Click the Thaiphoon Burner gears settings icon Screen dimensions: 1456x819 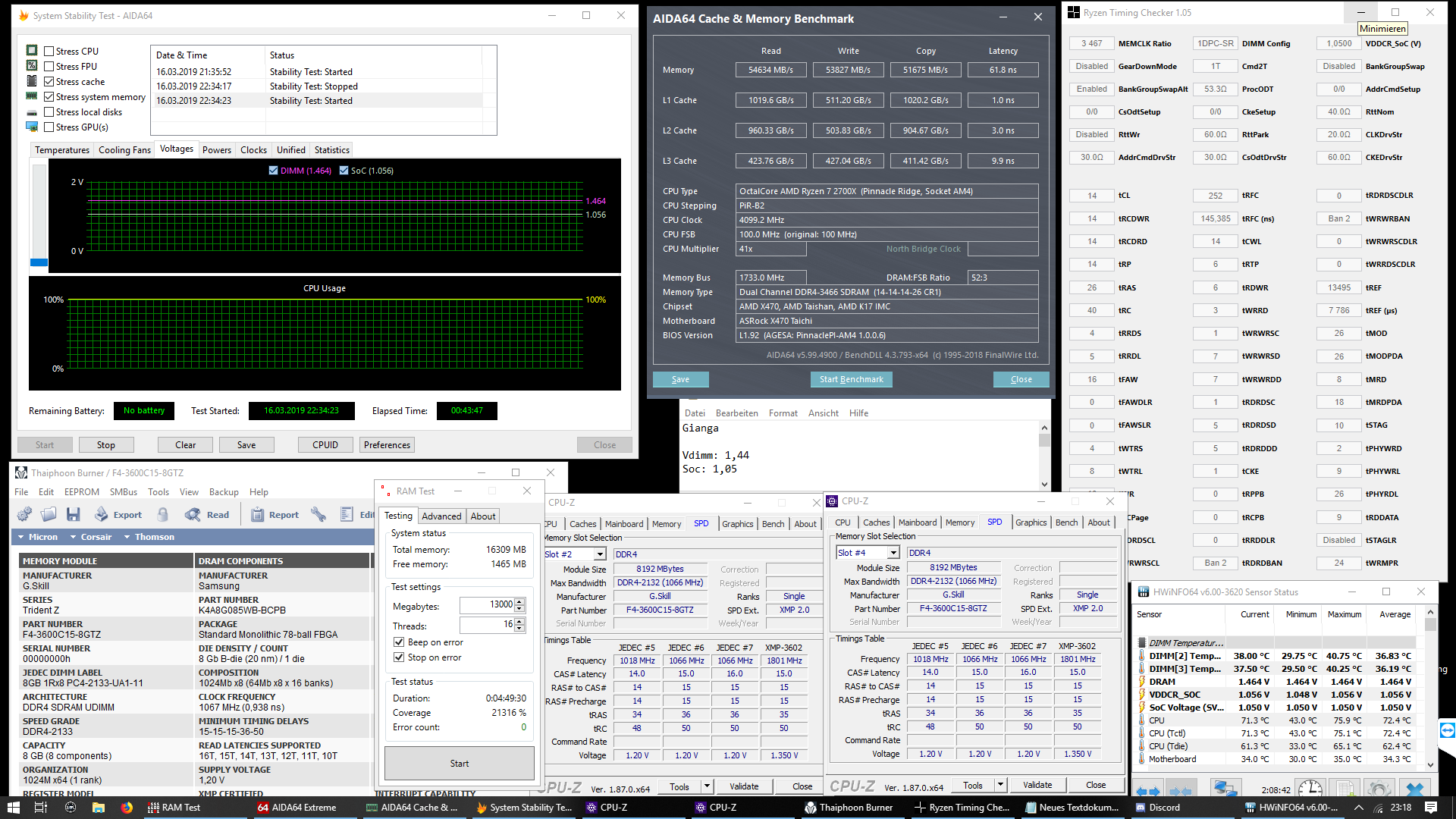[24, 515]
